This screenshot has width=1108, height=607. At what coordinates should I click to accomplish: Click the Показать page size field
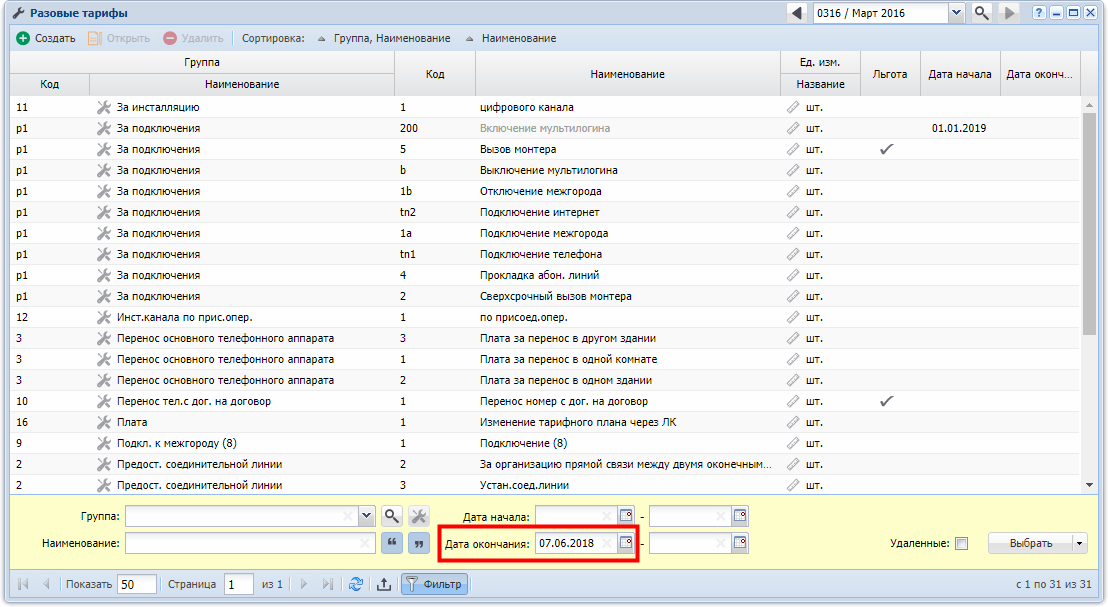point(136,584)
